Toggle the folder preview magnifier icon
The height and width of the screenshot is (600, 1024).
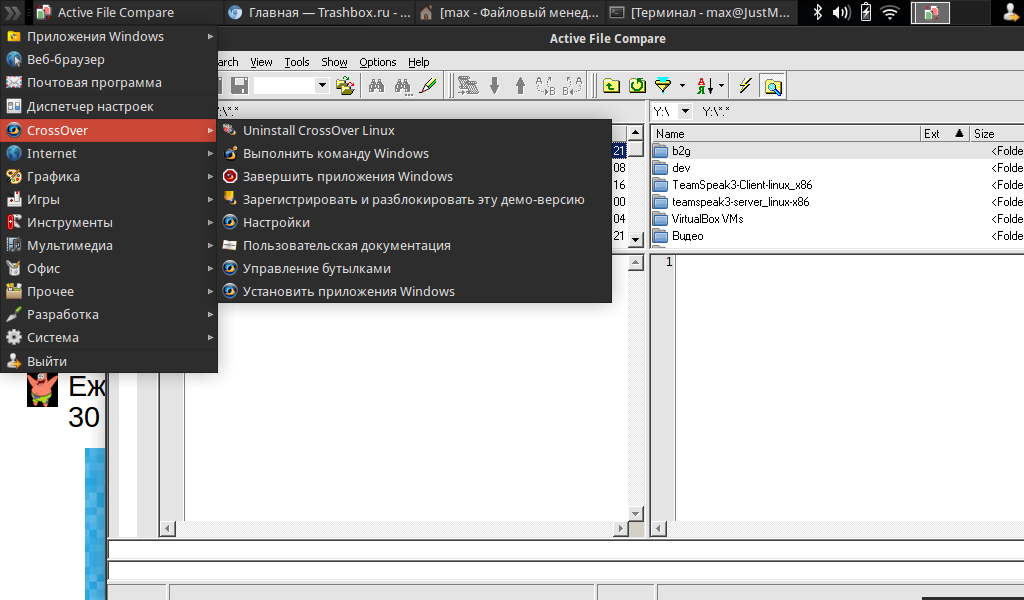pyautogui.click(x=773, y=86)
